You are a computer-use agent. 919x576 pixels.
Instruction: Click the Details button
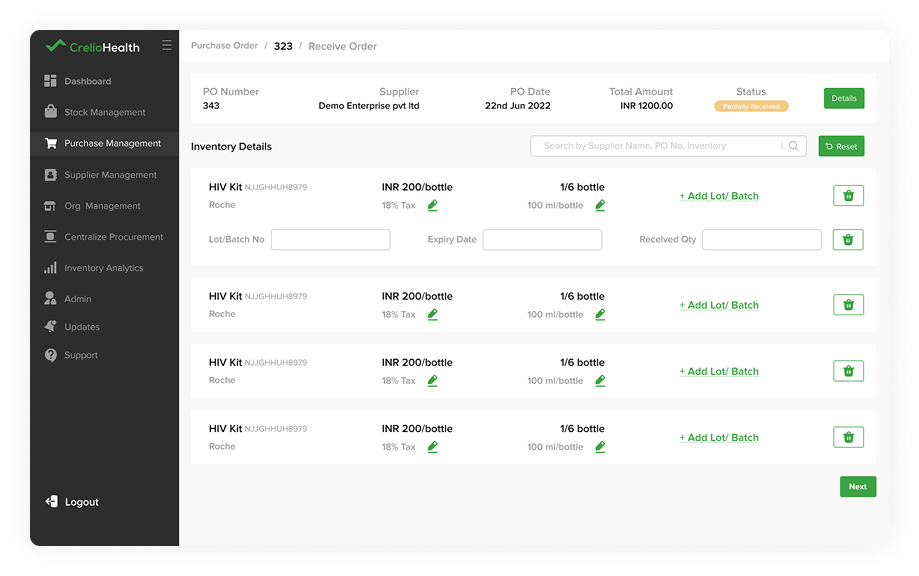(843, 98)
